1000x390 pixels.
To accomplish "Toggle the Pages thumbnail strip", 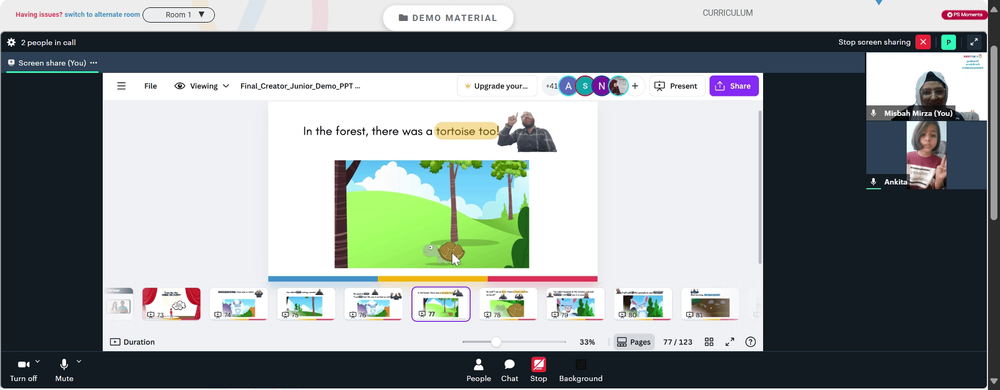I will [634, 342].
